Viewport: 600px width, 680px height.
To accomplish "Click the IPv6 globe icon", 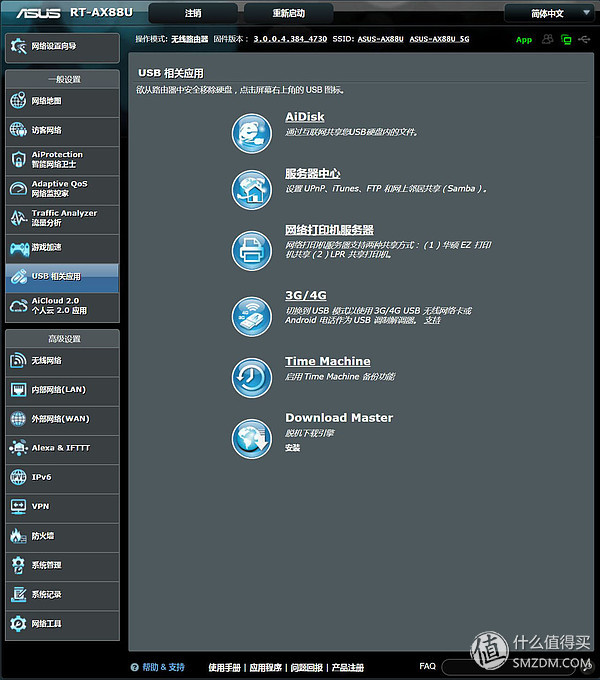I will 18,477.
